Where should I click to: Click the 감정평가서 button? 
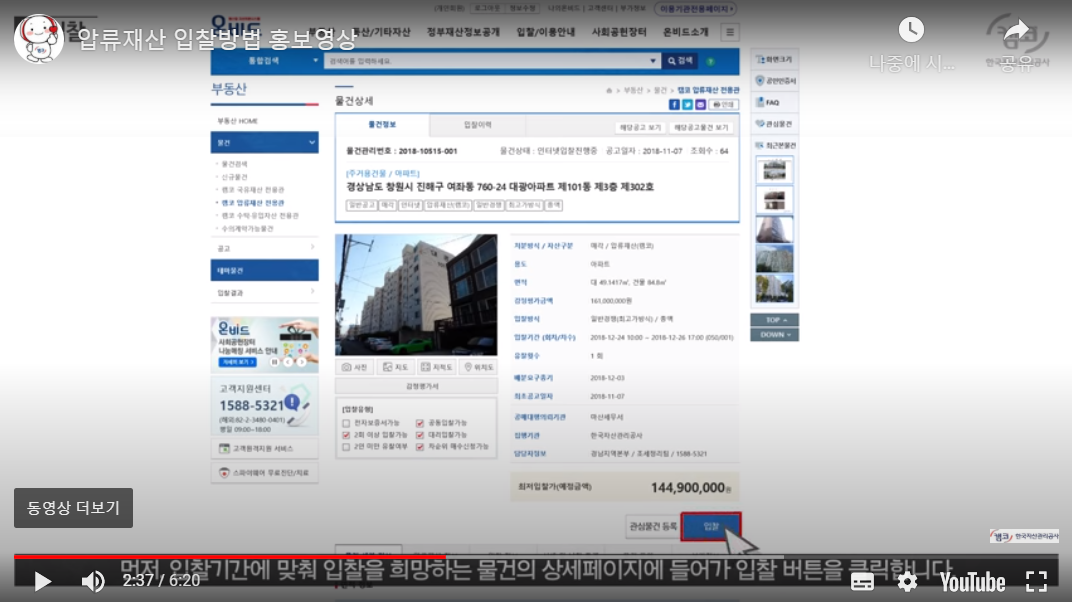click(x=416, y=387)
